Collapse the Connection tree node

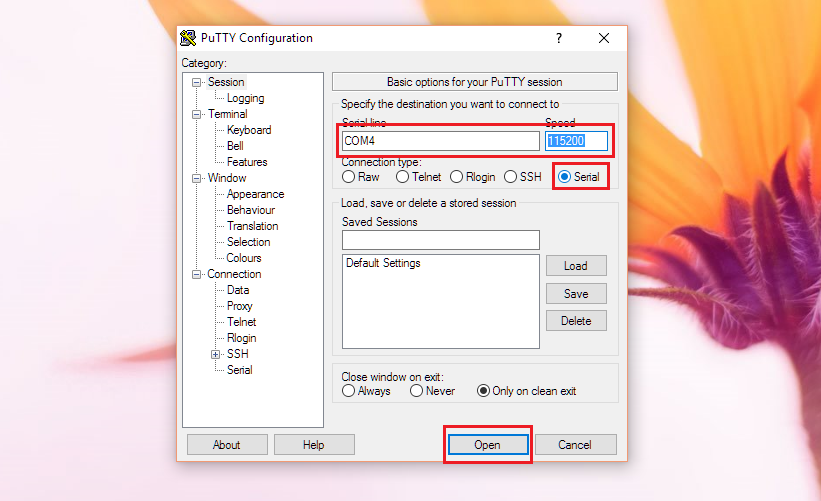click(196, 274)
